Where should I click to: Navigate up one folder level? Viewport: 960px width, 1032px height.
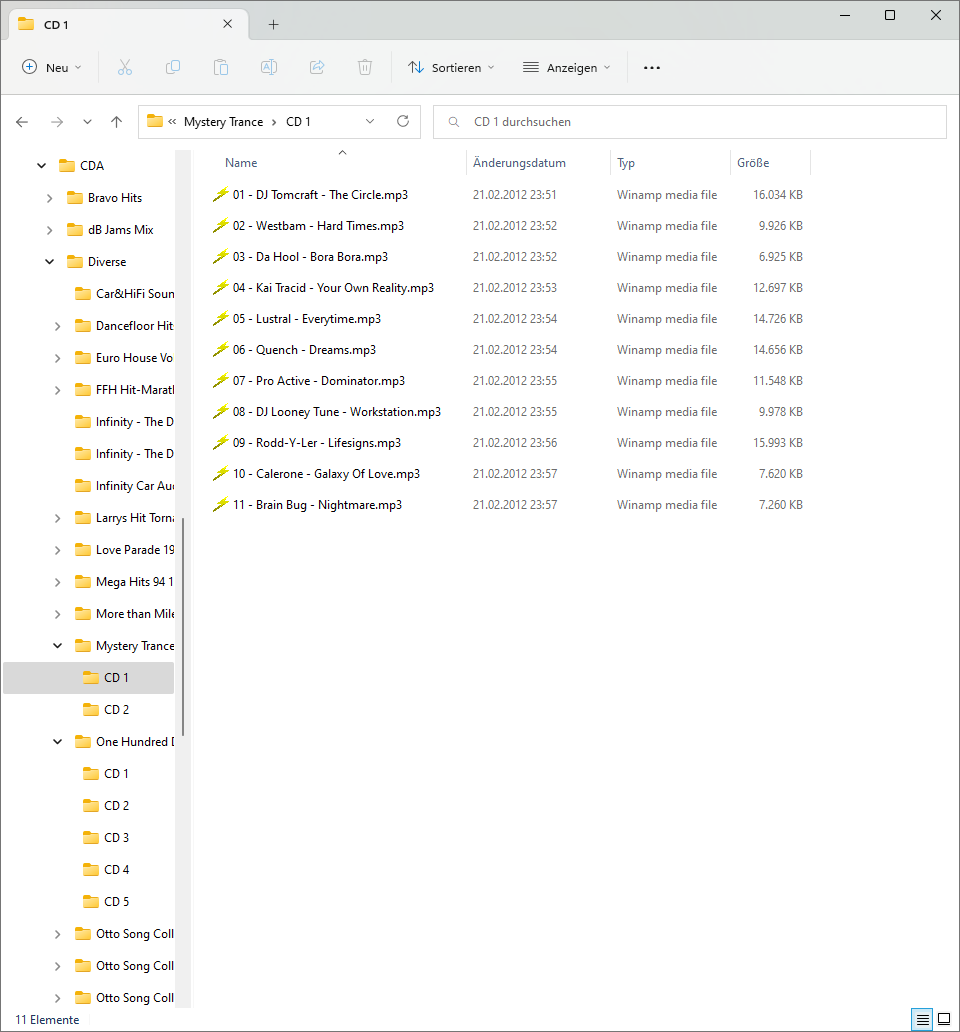[115, 120]
